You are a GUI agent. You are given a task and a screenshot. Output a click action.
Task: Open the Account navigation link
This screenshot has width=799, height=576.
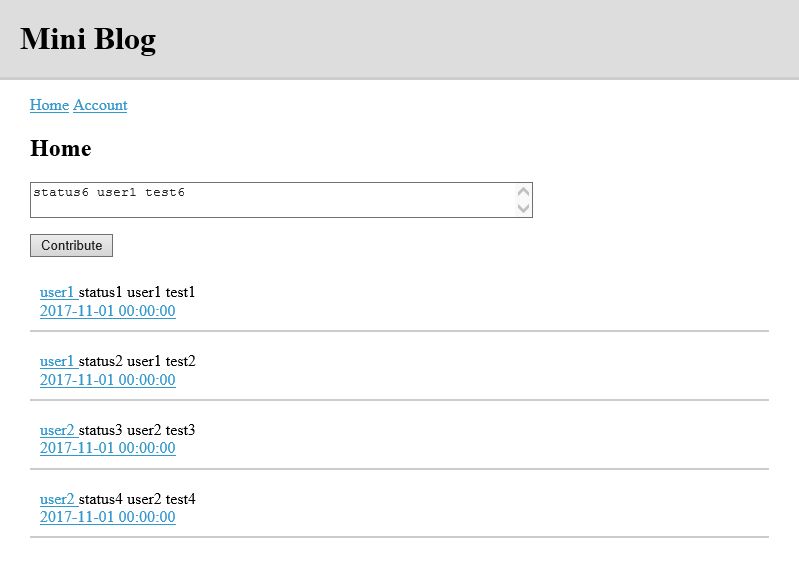(100, 105)
